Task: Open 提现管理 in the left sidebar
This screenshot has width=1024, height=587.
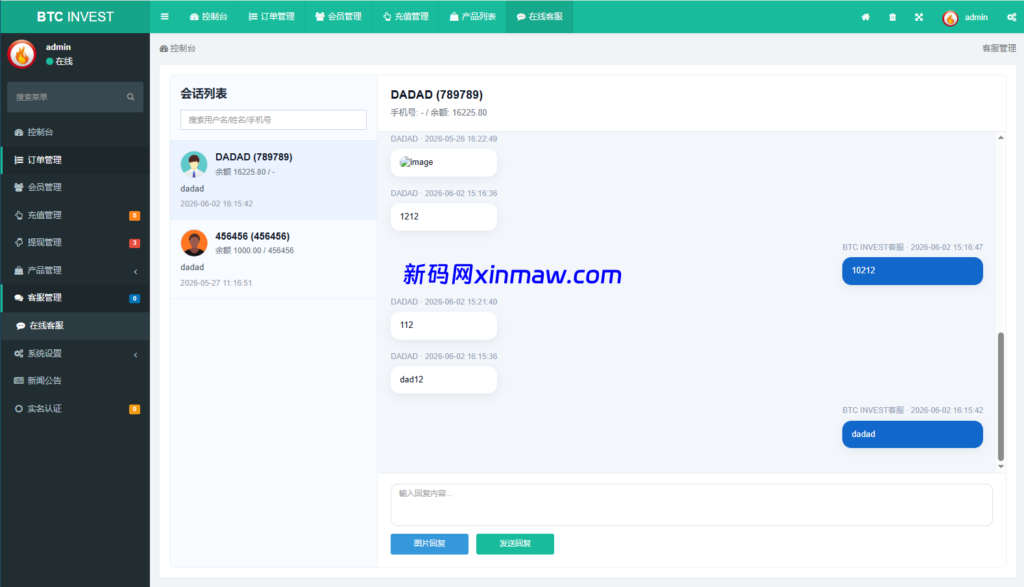Action: (75, 242)
